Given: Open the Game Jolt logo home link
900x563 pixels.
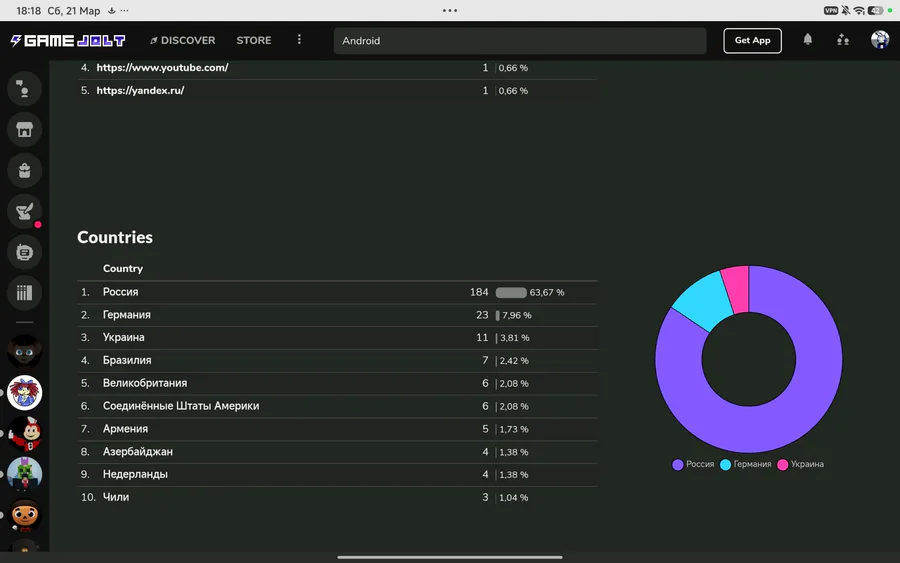Looking at the screenshot, I should click(68, 40).
